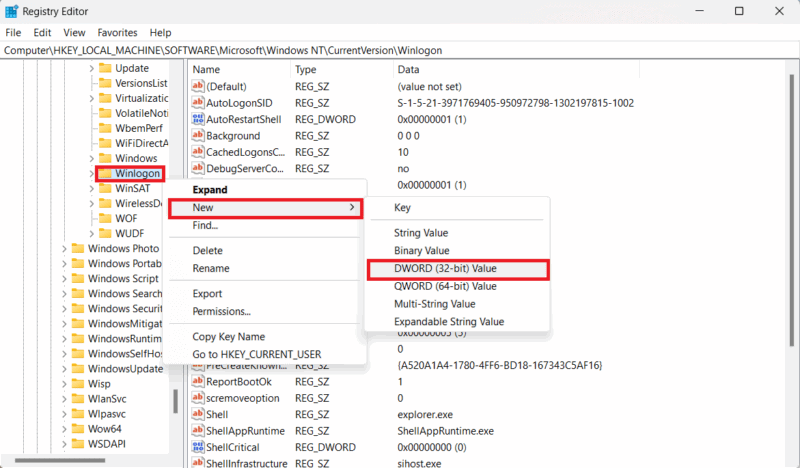Expand the Windows Photo tree node

(x=64, y=249)
